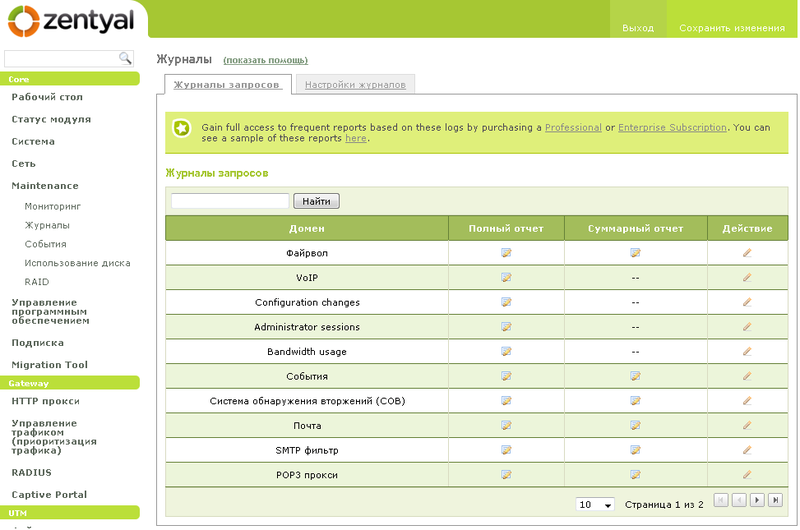Open the Enterprise Subscription link
Screen dimensions: 800x530
pyautogui.click(x=672, y=128)
